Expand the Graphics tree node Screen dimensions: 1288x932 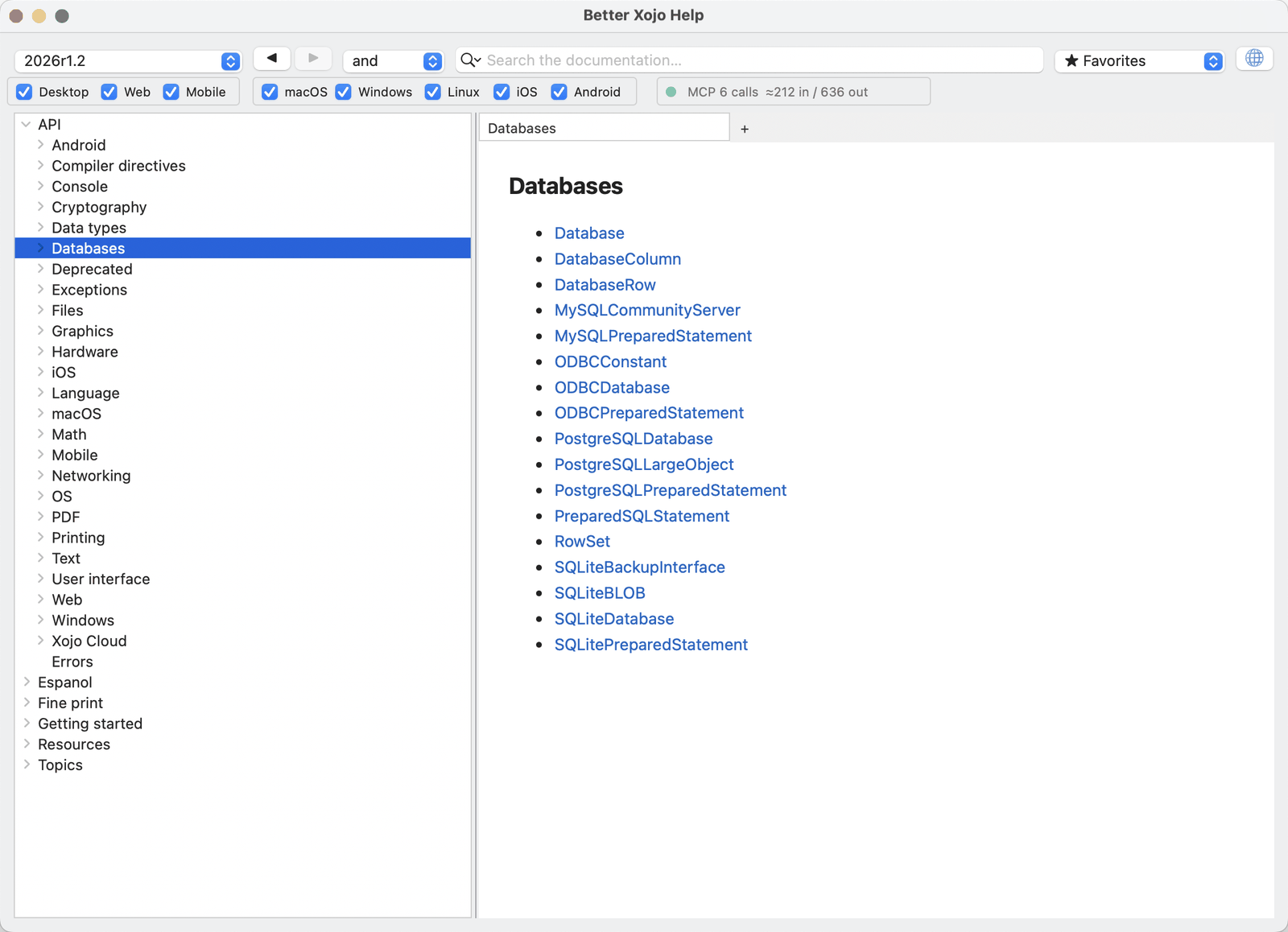click(40, 331)
